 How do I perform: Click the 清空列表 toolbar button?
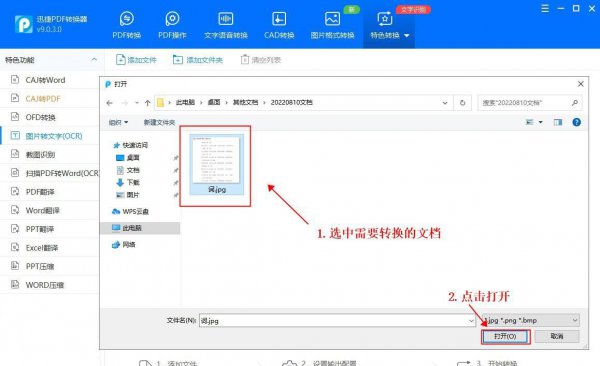coord(261,60)
